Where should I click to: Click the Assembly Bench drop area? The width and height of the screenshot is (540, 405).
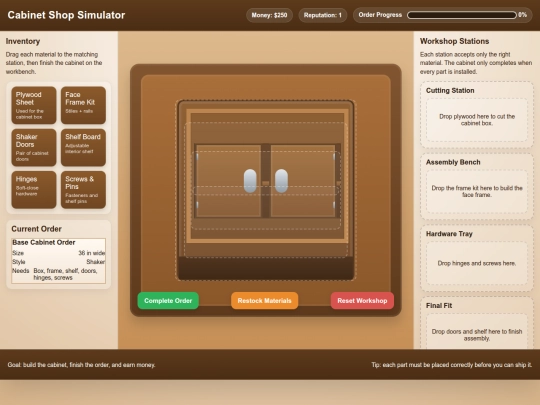(x=477, y=191)
